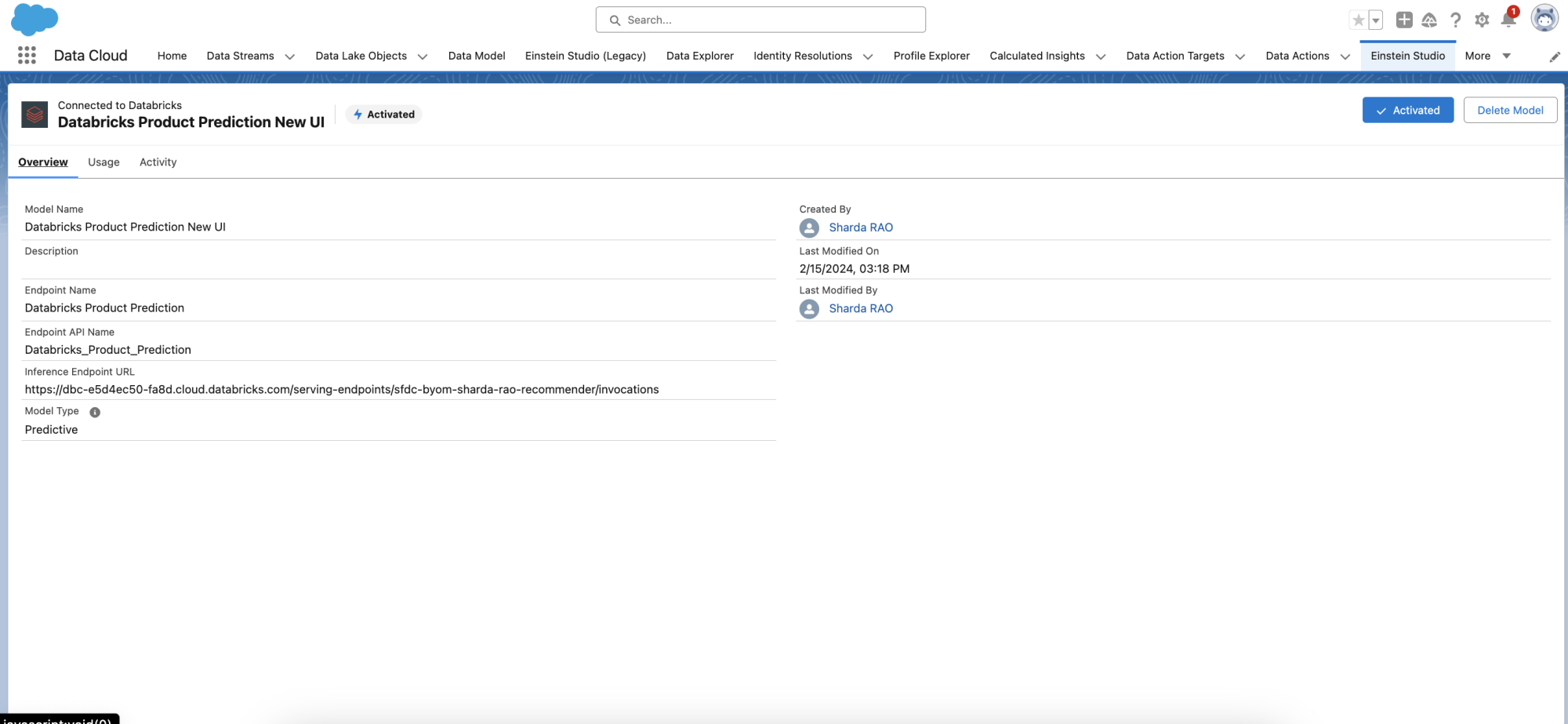The image size is (1568, 724).
Task: Open the Calculated Insights tab
Action: 1037,56
